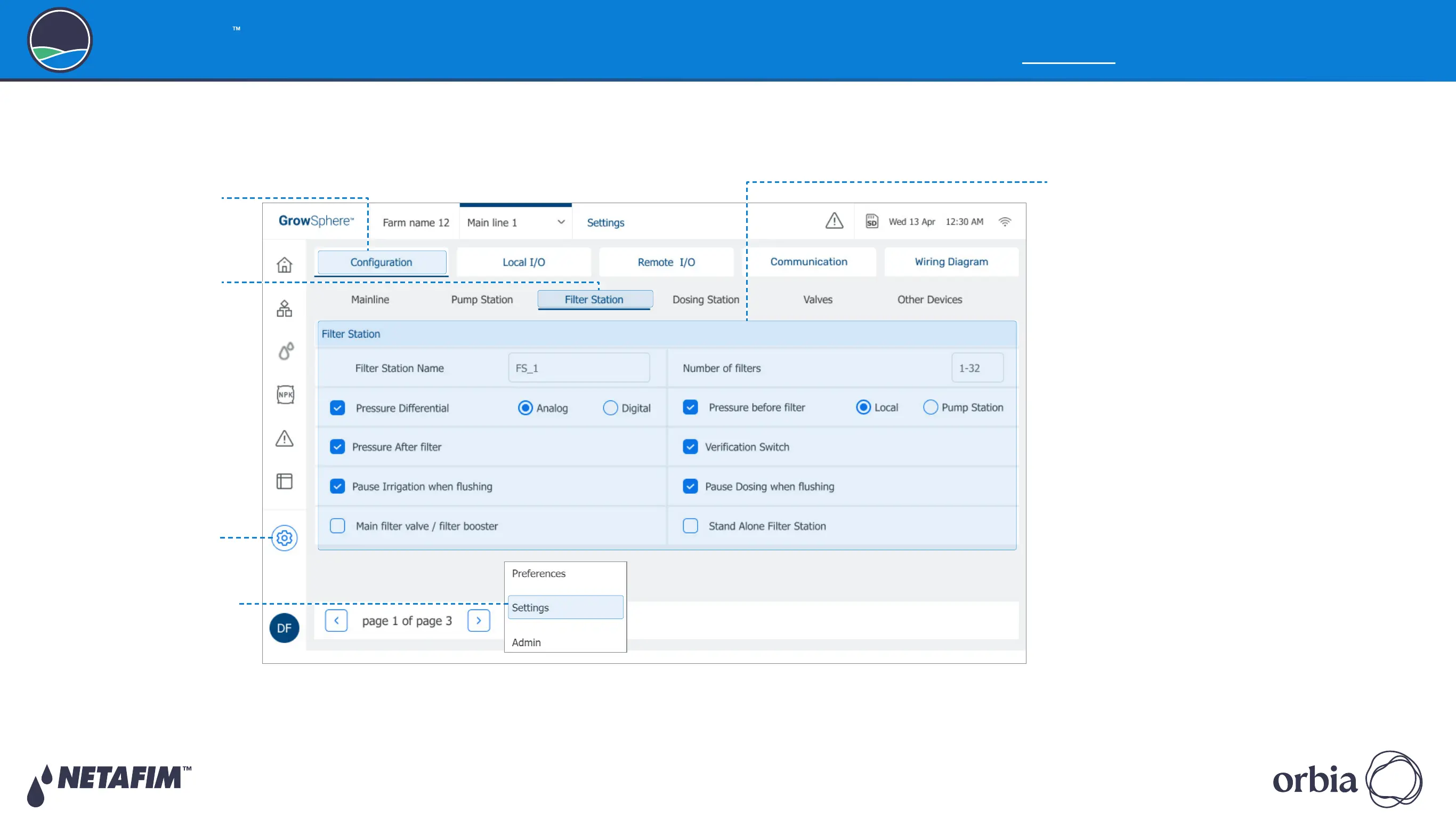Switch to the Valves sub-tab
Image resolution: width=1456 pixels, height=819 pixels.
818,299
